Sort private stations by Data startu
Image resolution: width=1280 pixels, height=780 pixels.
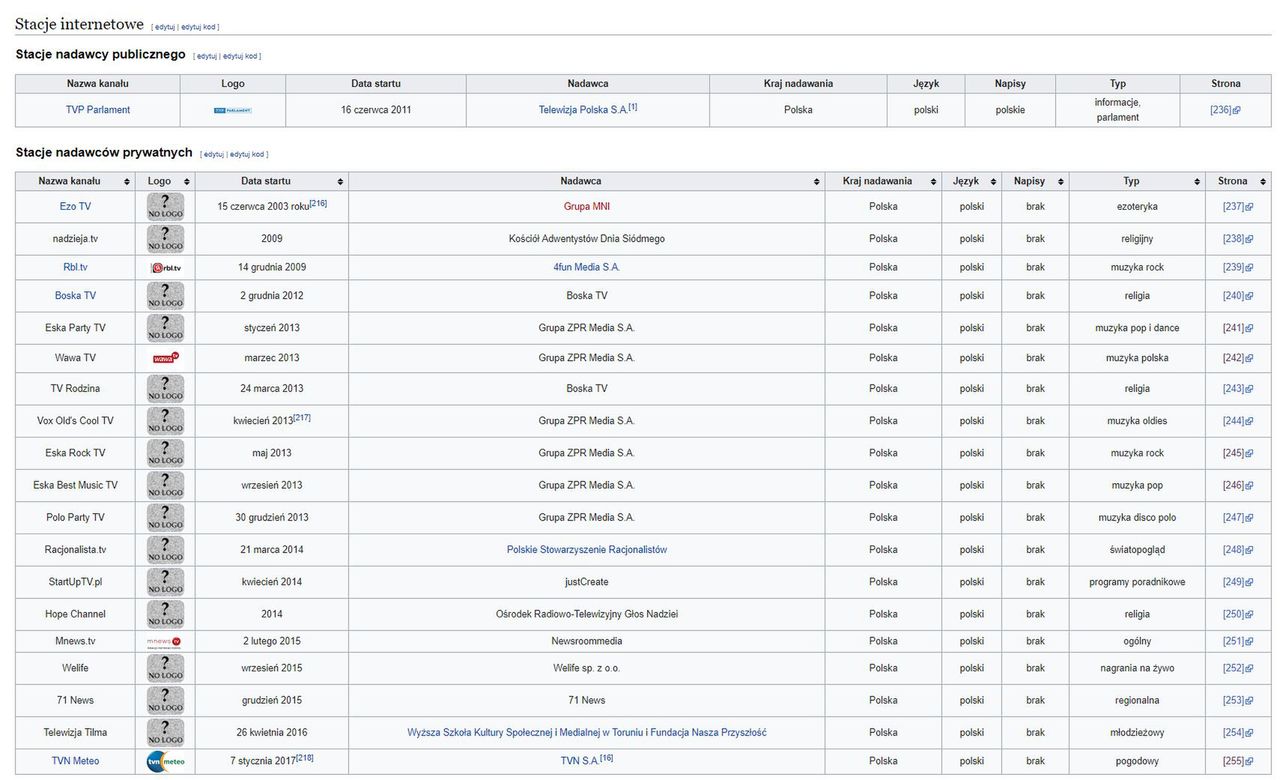pos(272,181)
